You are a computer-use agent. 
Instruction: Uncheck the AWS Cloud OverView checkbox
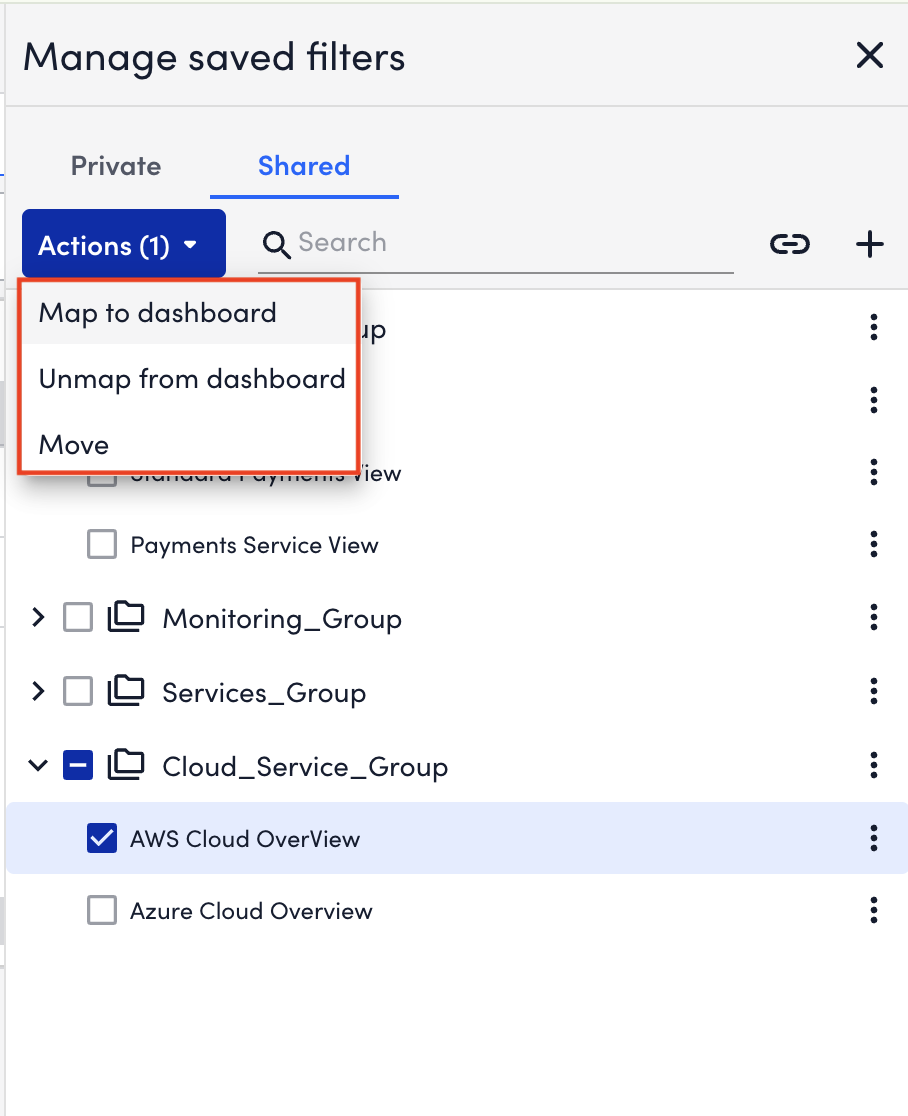102,838
